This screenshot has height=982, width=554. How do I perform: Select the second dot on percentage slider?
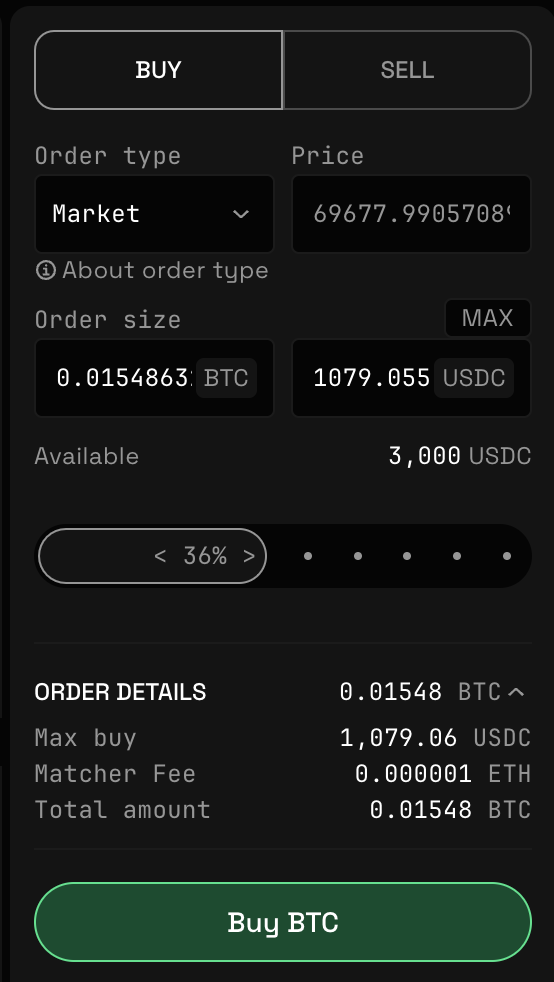tap(357, 556)
